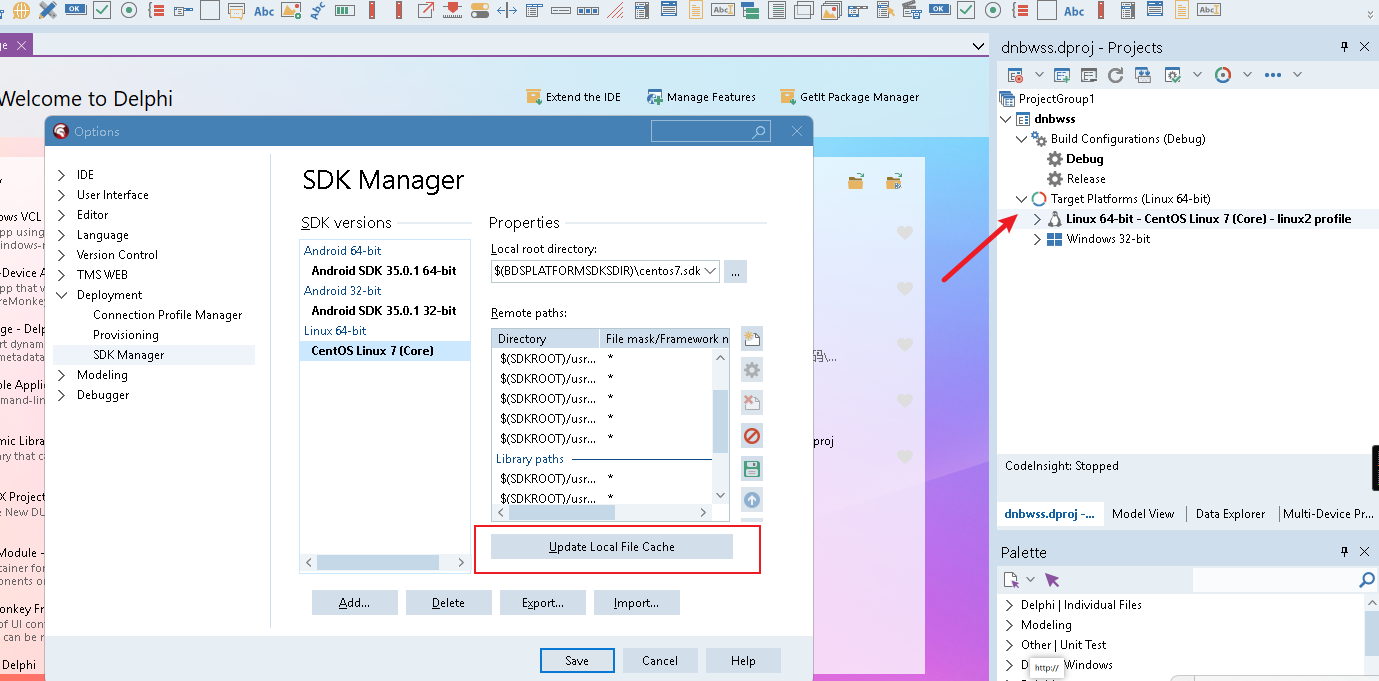Viewport: 1379px width, 681px height.
Task: Select Android SDK 35.0.1 64-bit entry
Action: point(384,270)
